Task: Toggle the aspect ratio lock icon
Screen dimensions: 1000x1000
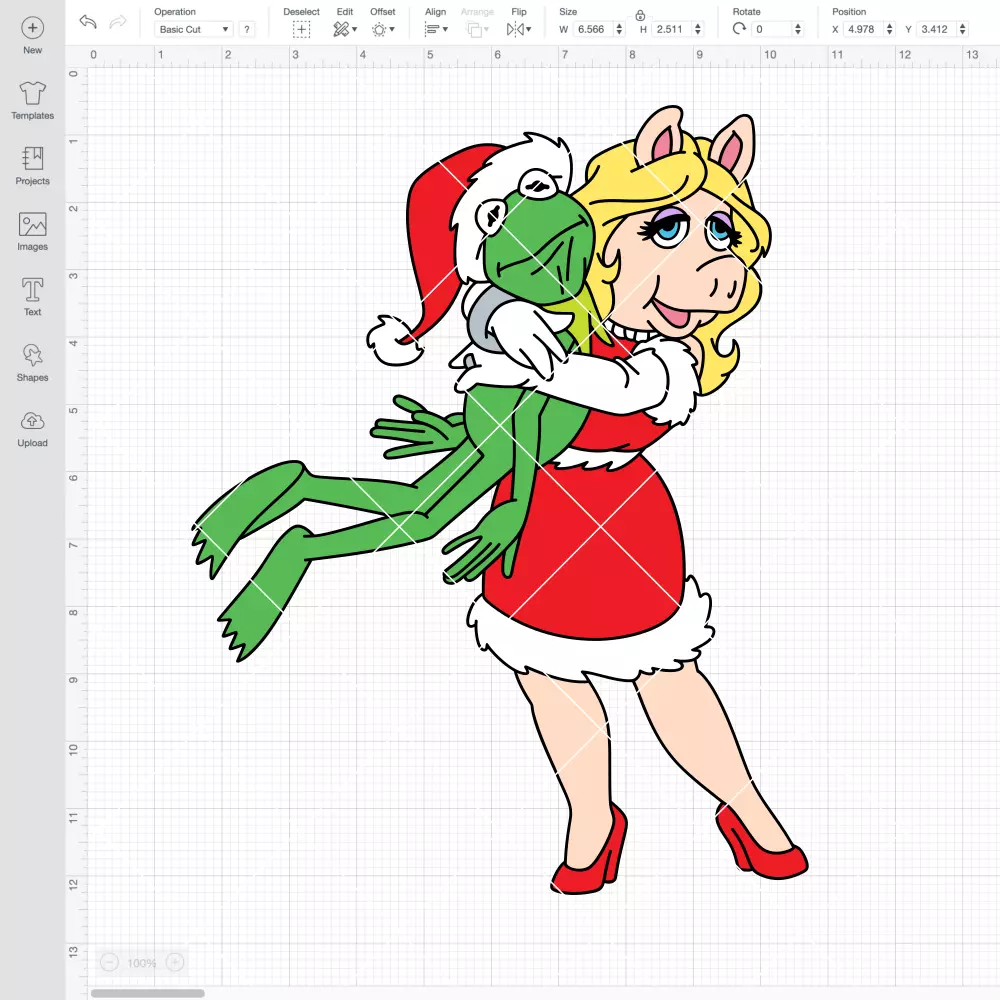Action: (640, 15)
